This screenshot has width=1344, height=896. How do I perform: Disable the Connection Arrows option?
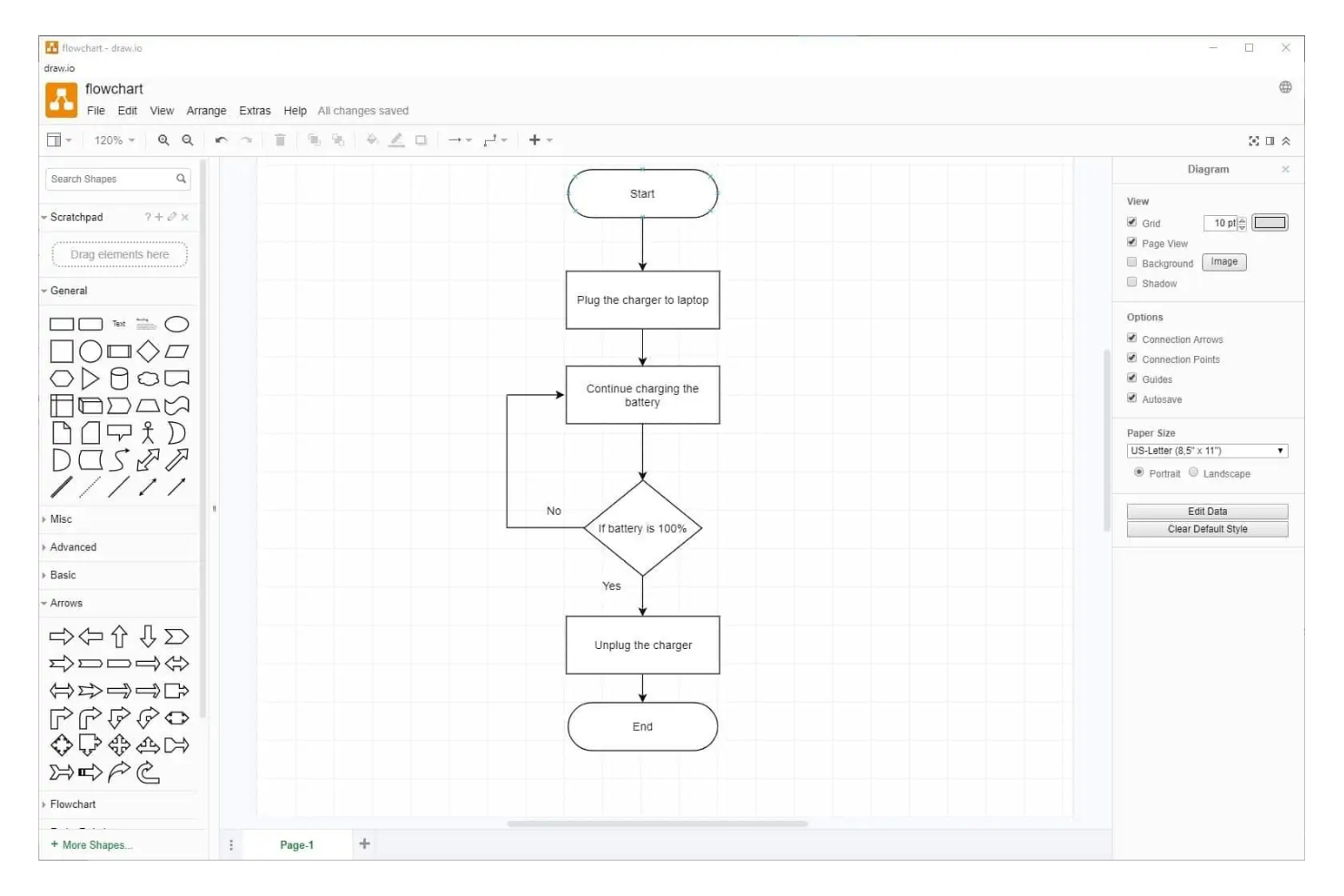pyautogui.click(x=1132, y=337)
